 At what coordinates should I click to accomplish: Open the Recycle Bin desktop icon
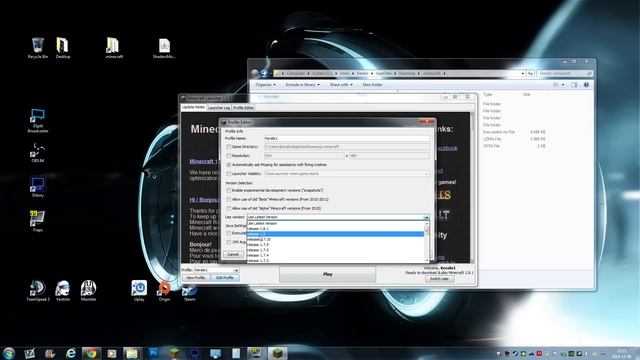click(x=38, y=47)
